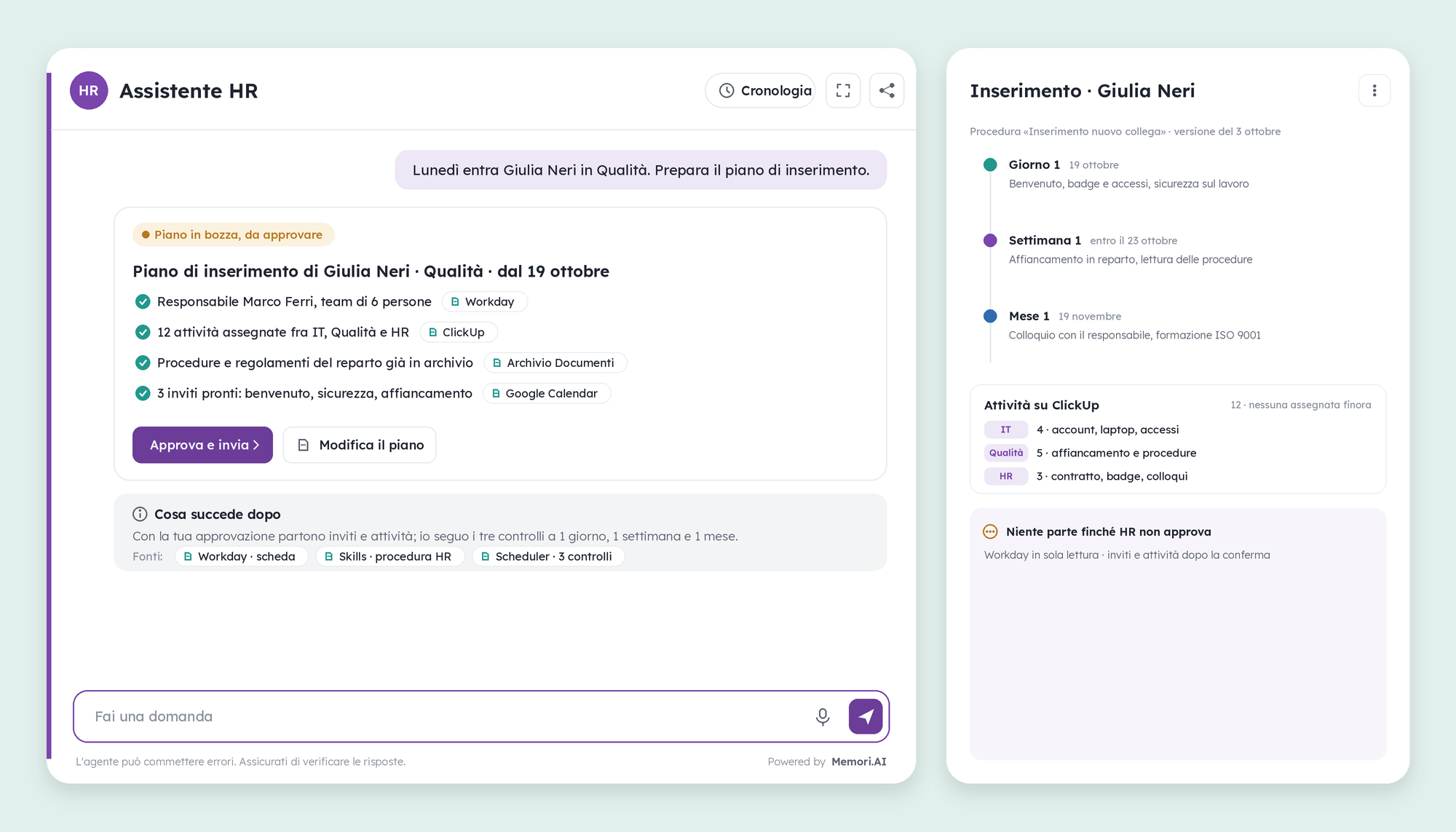The height and width of the screenshot is (832, 1456).
Task: Open the Workday source chip
Action: [484, 301]
